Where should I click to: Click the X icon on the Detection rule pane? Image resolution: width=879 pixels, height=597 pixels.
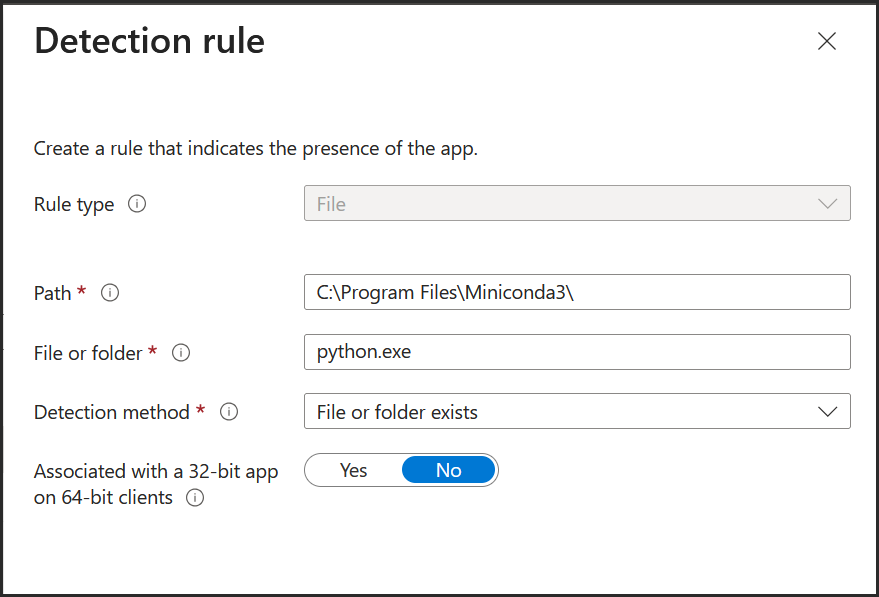826,41
